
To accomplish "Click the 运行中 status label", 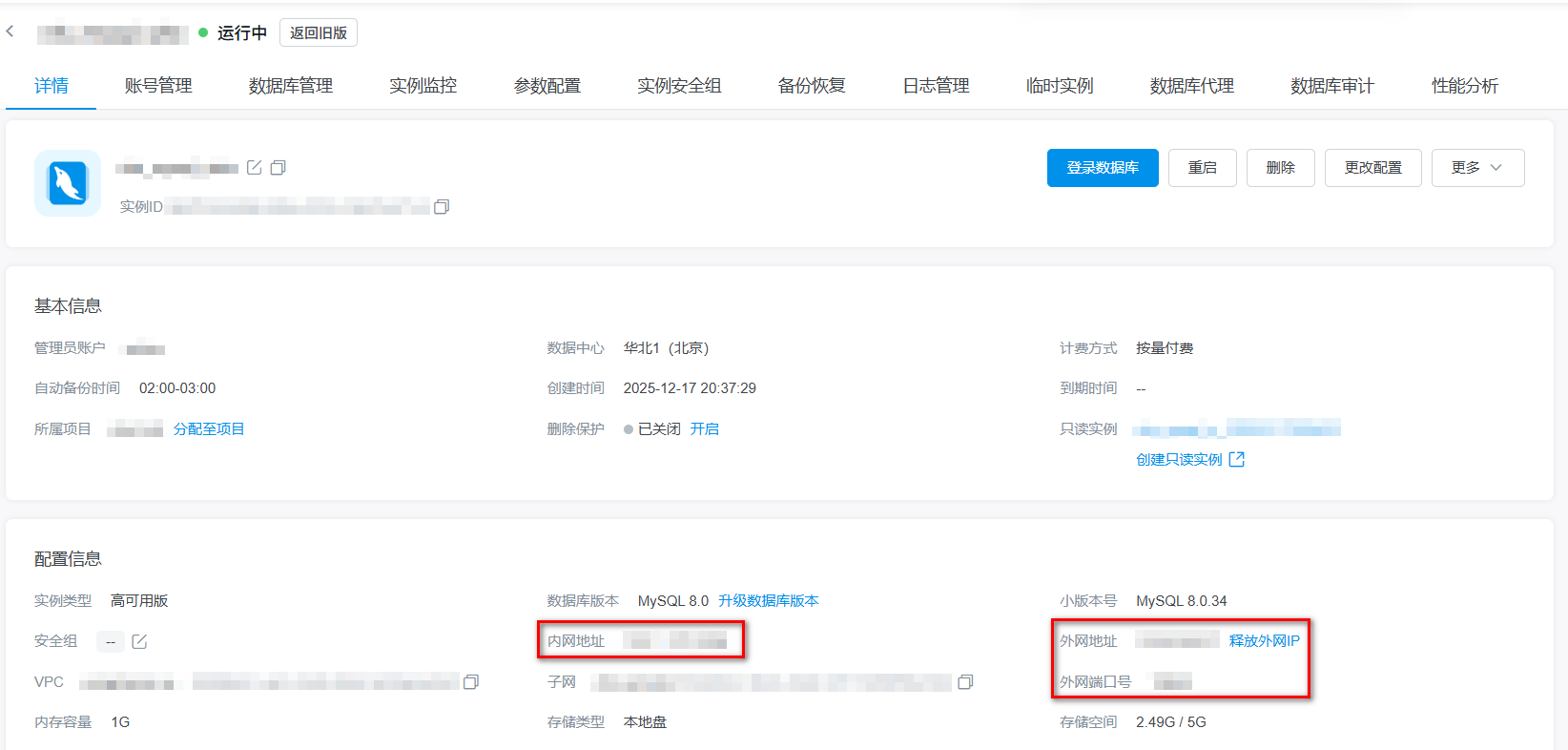I will 242,32.
